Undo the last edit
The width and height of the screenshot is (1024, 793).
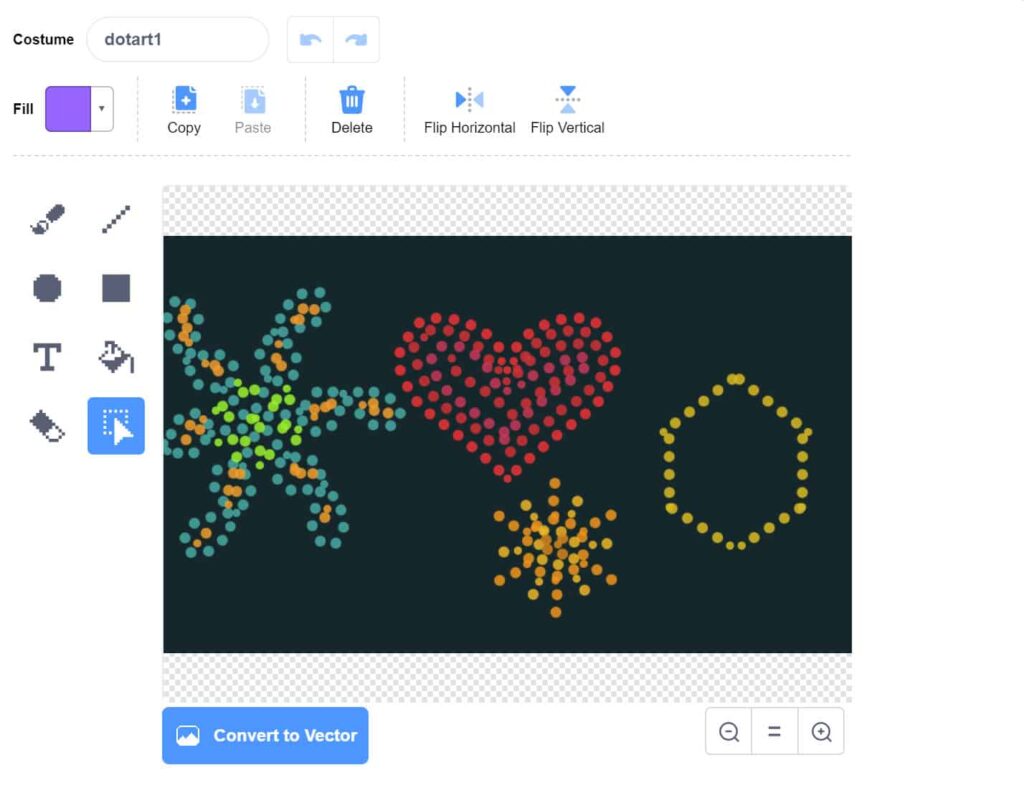[x=310, y=39]
